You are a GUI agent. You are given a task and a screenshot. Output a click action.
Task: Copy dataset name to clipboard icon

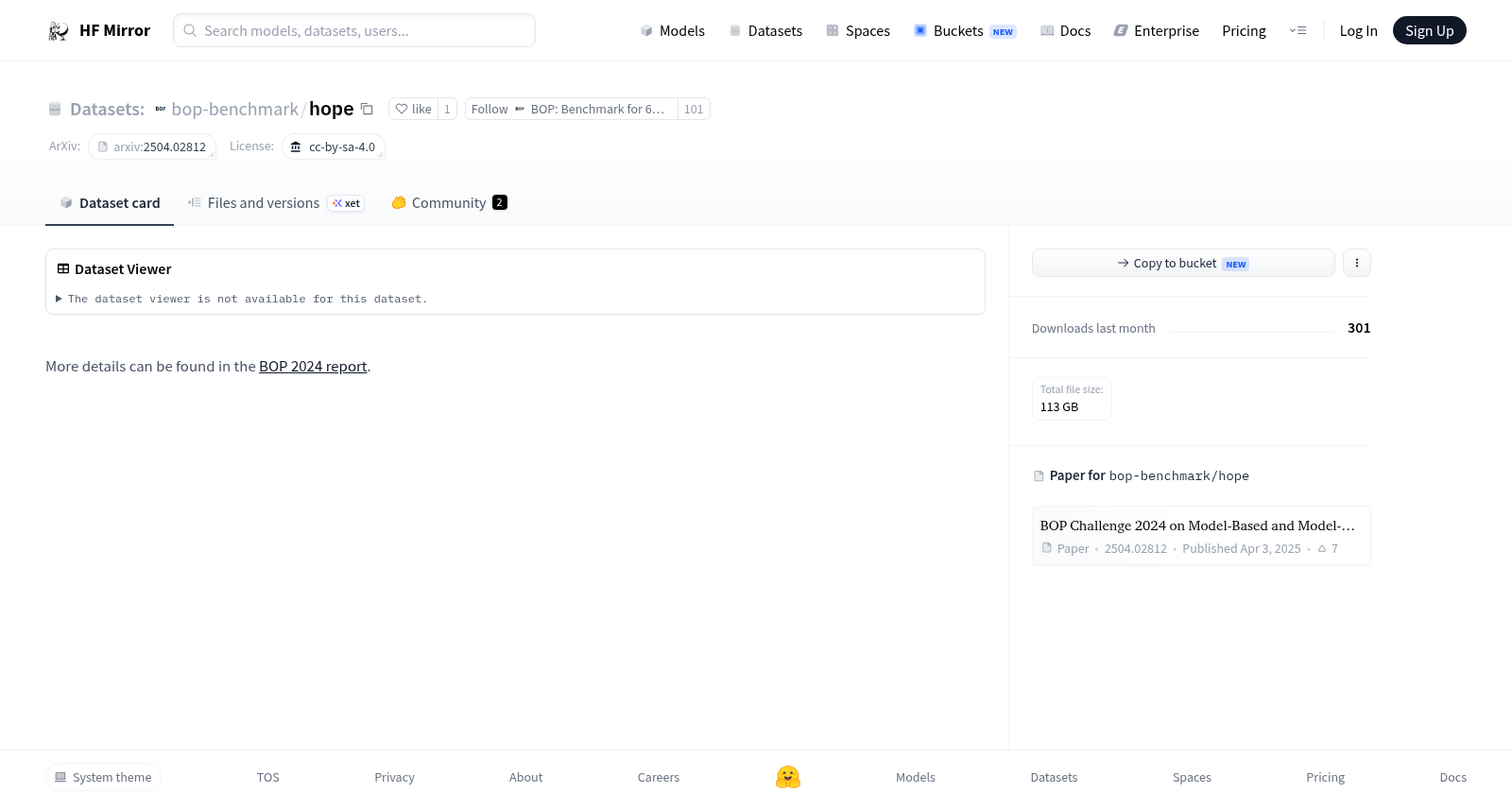[x=367, y=110]
